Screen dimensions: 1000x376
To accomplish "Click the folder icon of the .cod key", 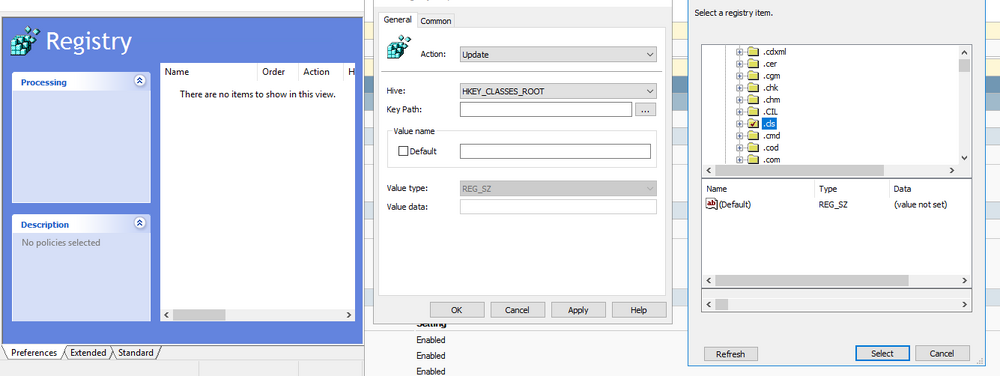I will pyautogui.click(x=753, y=148).
